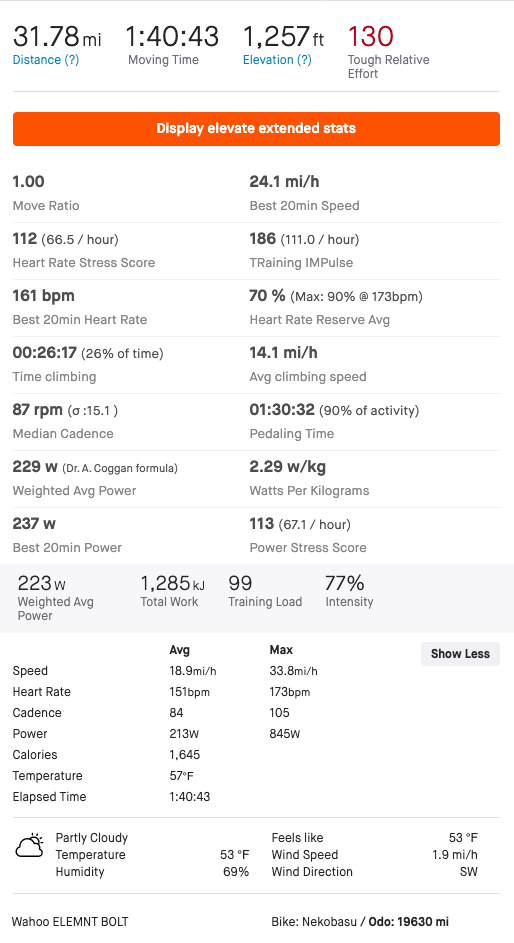
Task: Display elevate extended stats
Action: point(256,129)
